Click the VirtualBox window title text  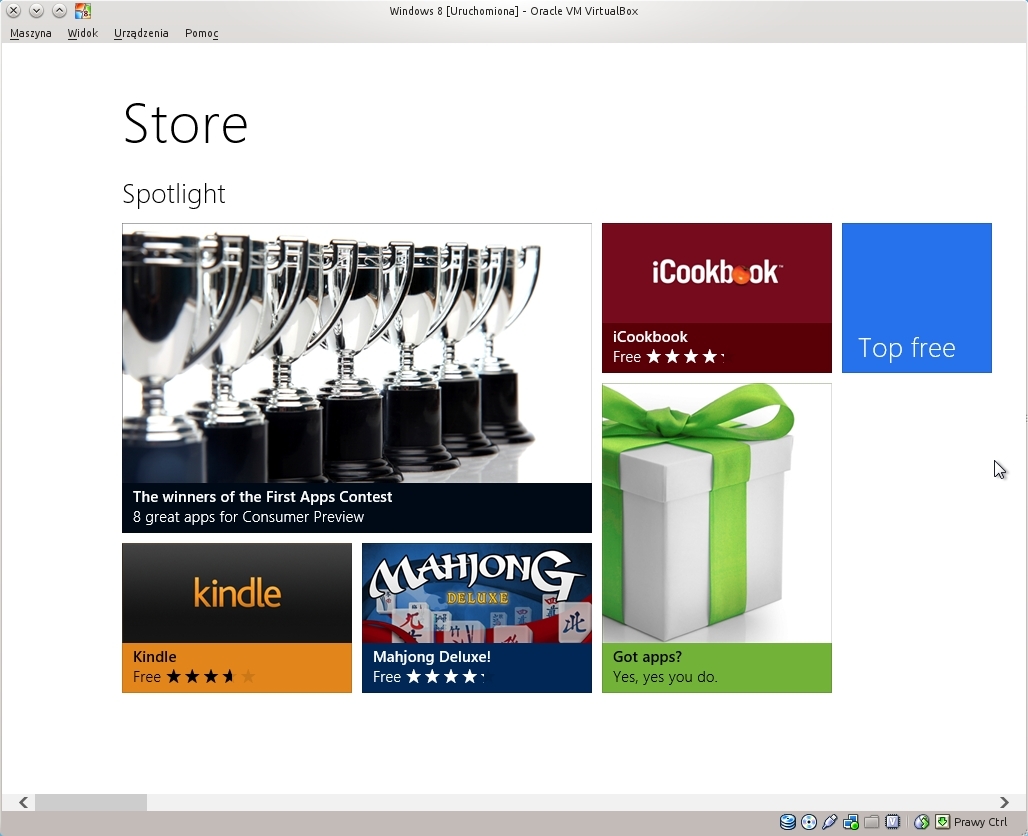click(513, 10)
